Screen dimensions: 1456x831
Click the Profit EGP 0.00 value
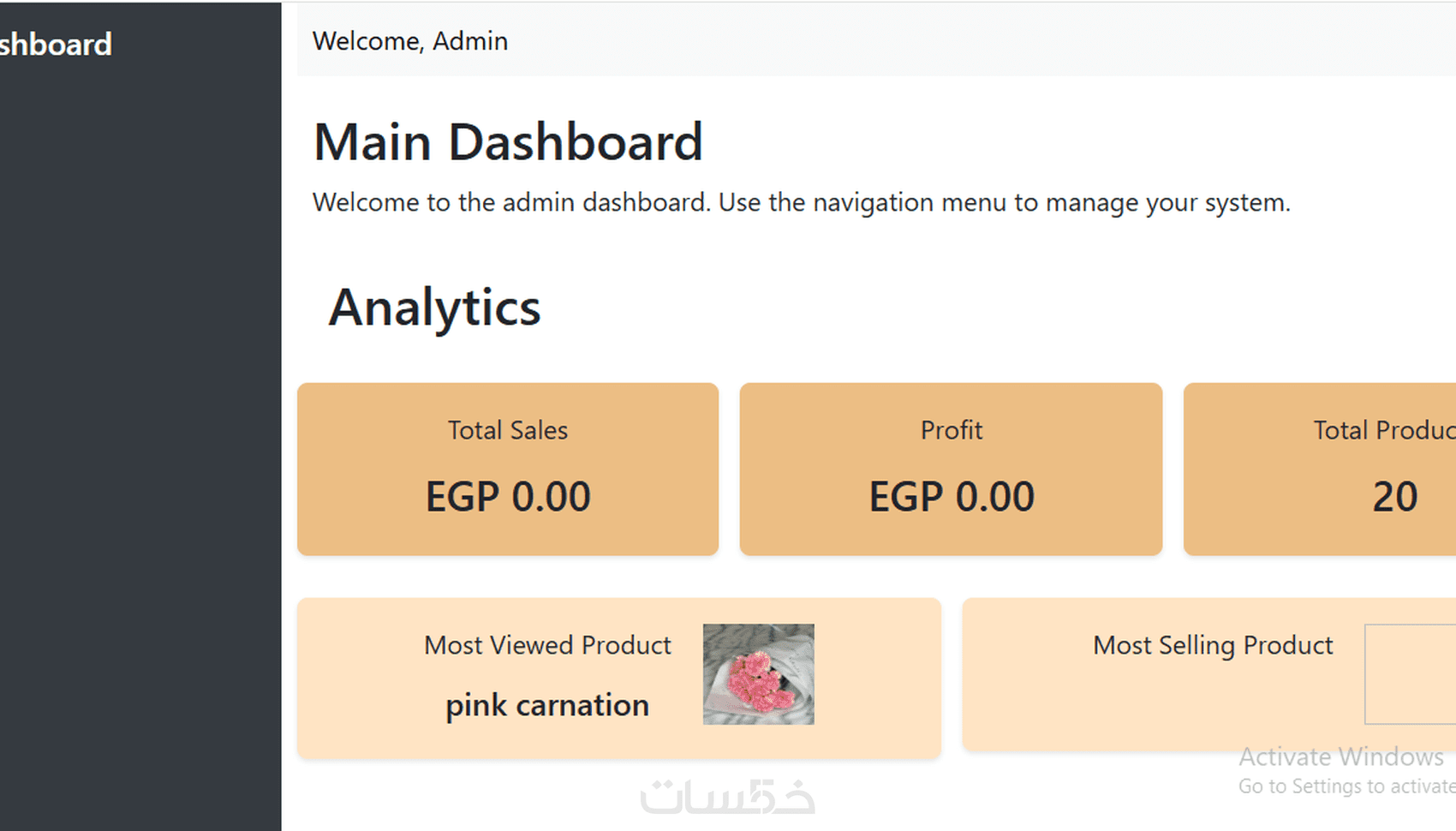pyautogui.click(x=952, y=497)
